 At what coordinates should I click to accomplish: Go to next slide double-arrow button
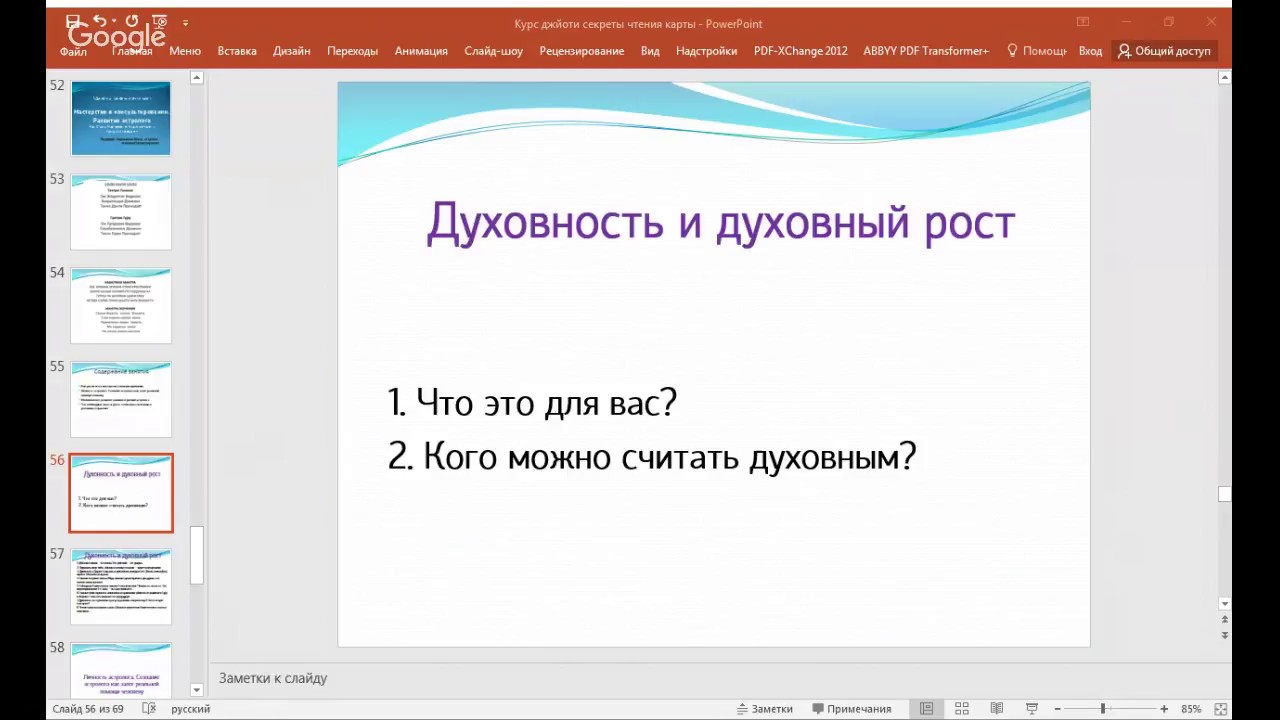point(1224,635)
